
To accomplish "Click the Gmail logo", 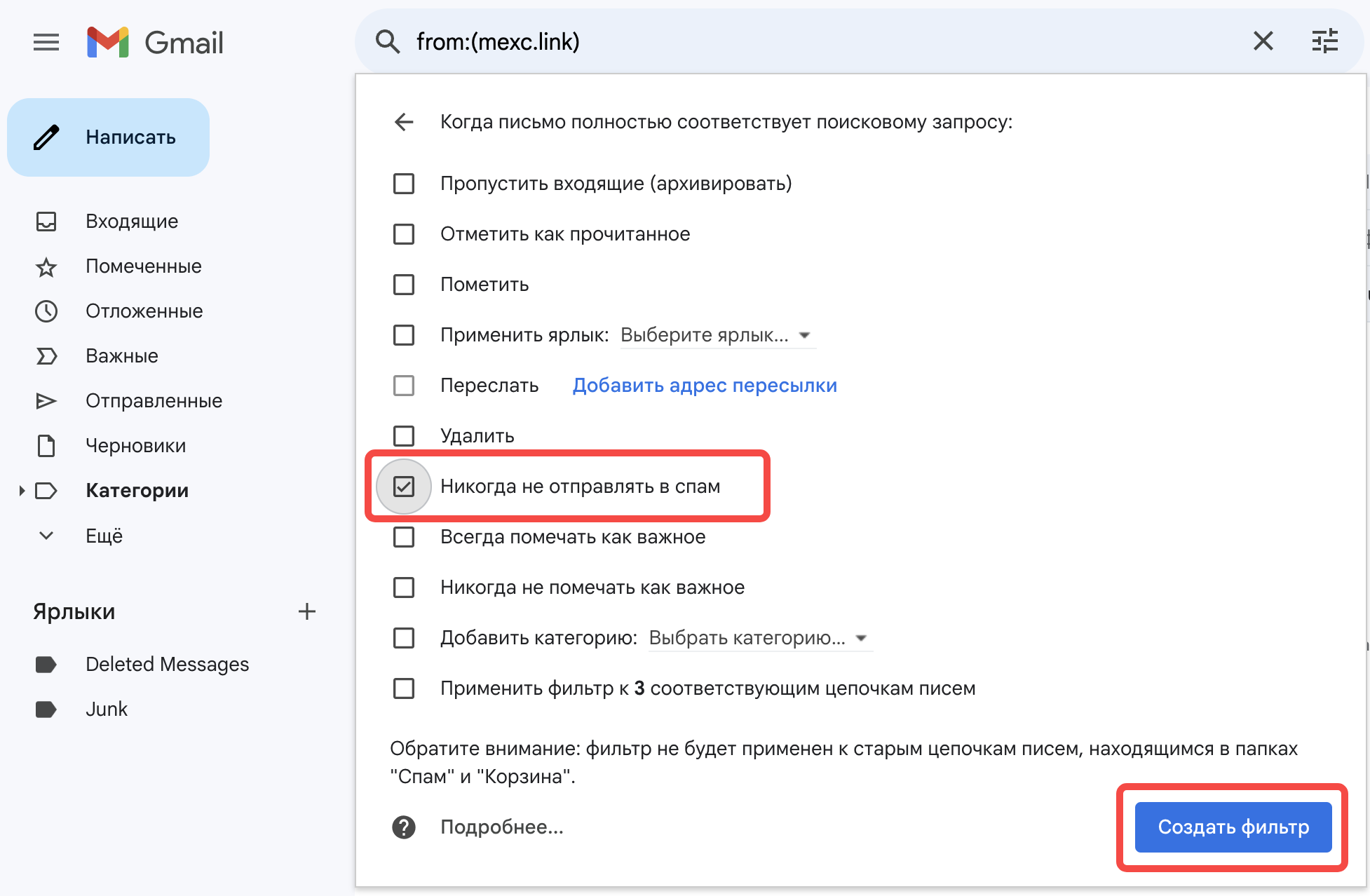I will pos(155,43).
